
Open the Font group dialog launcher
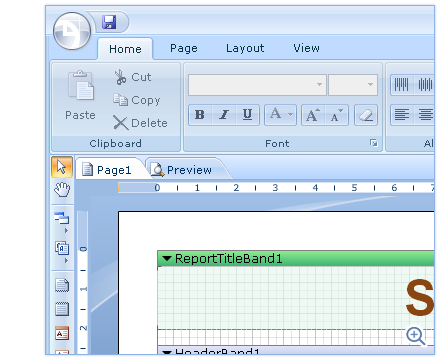[x=374, y=143]
